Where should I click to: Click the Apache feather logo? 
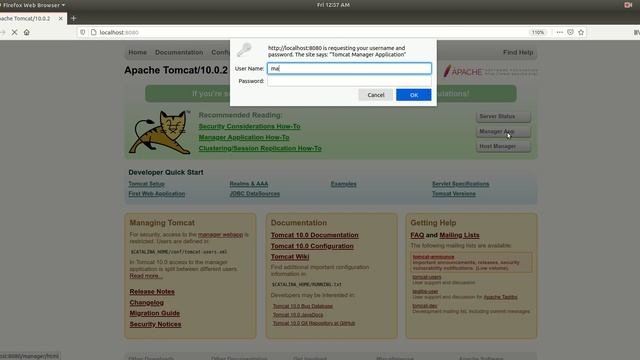[490, 71]
